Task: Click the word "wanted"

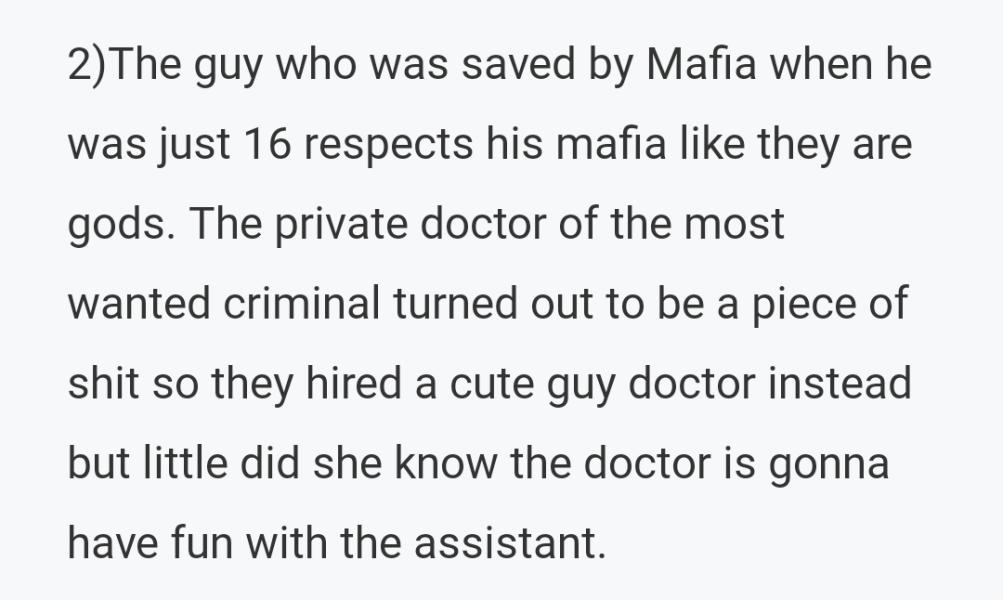Action: tap(135, 304)
